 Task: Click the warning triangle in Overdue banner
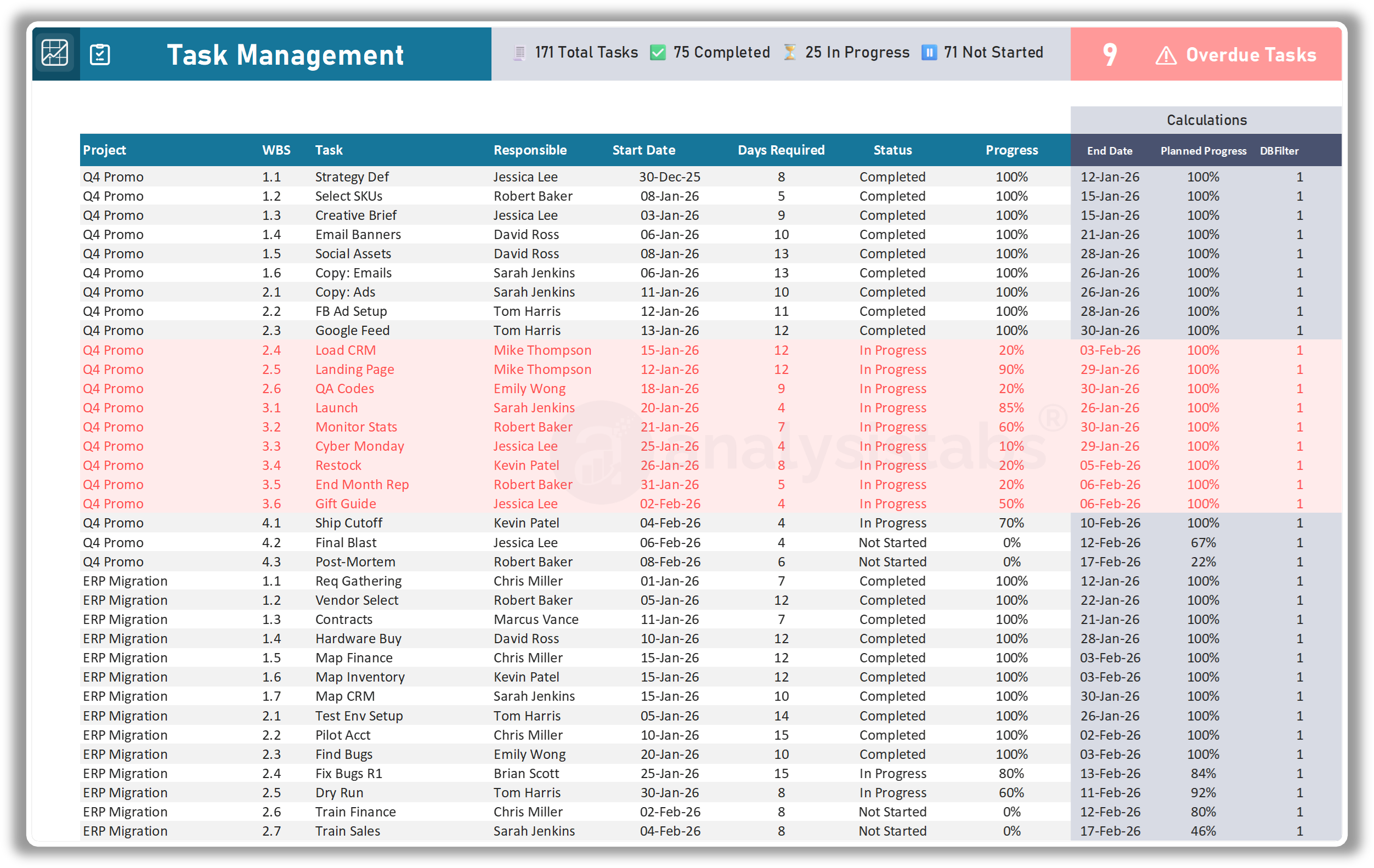pyautogui.click(x=1166, y=54)
